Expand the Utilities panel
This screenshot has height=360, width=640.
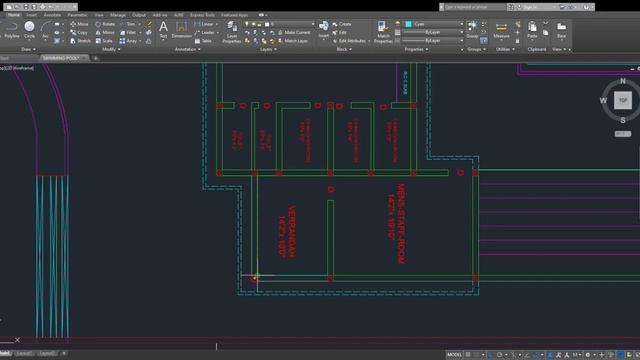pos(505,49)
